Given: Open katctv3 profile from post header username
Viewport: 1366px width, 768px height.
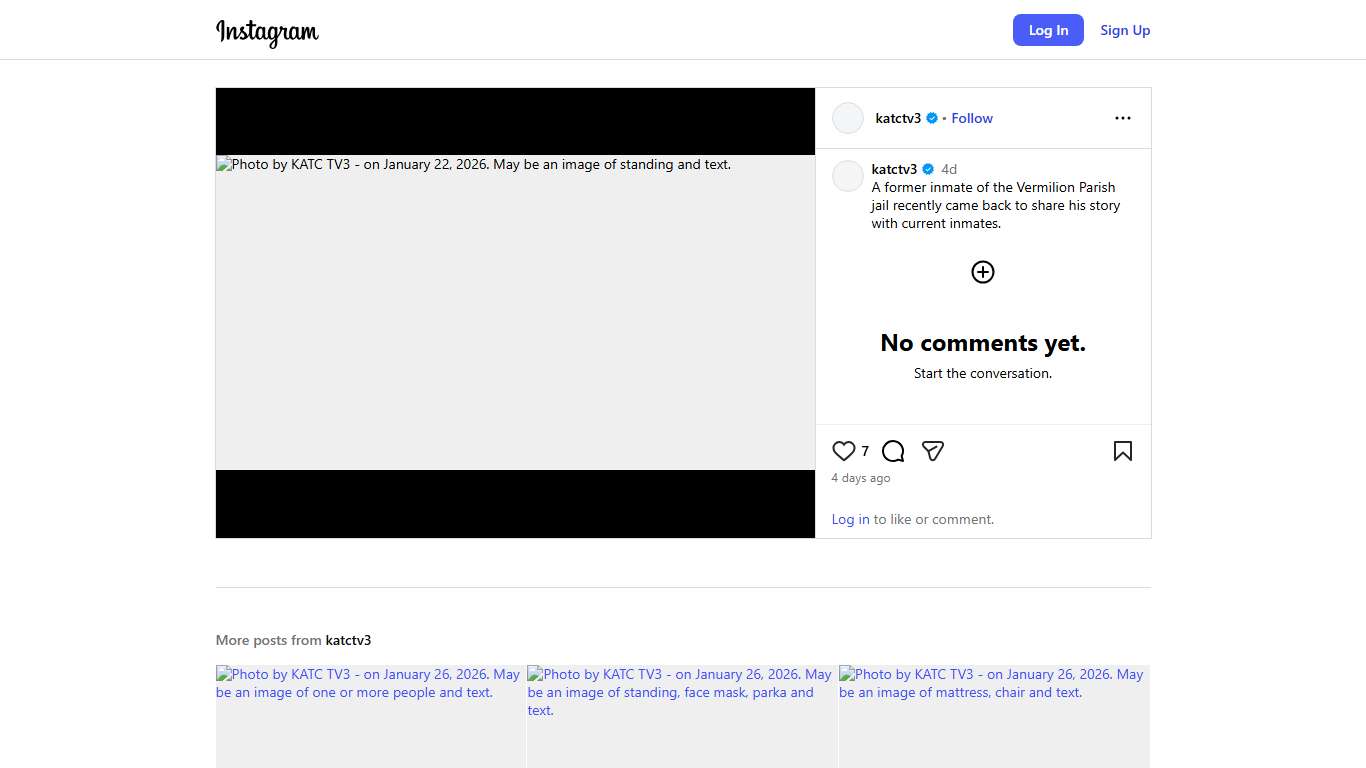Looking at the screenshot, I should [x=898, y=118].
